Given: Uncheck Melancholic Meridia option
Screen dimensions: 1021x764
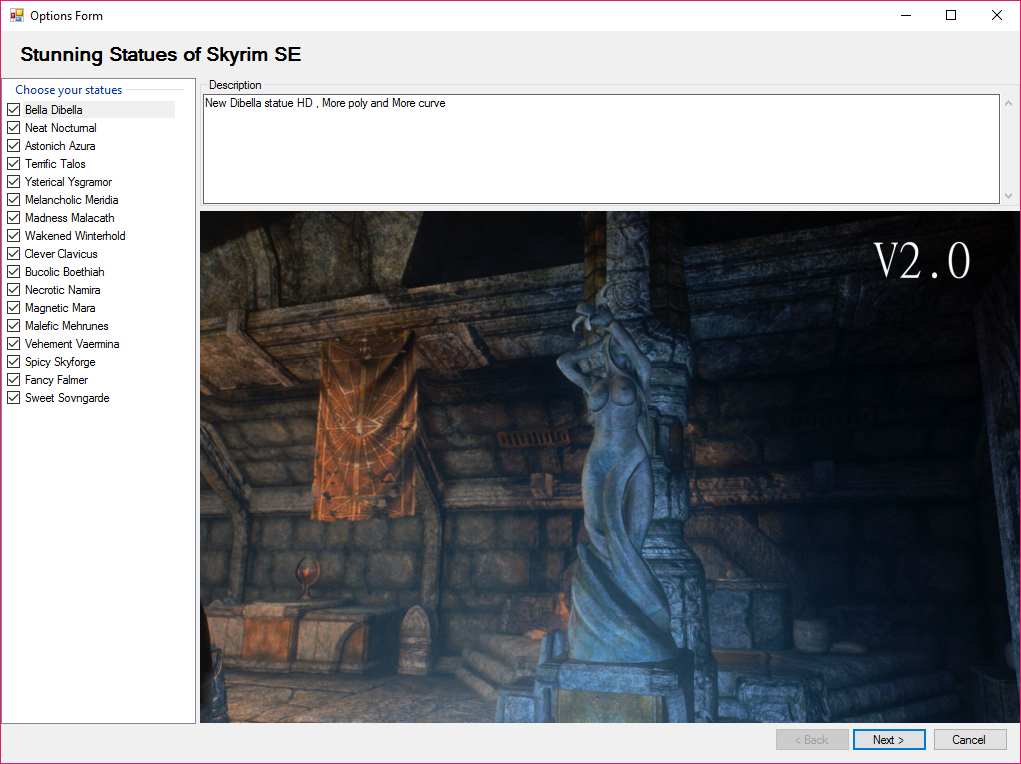Looking at the screenshot, I should 14,200.
